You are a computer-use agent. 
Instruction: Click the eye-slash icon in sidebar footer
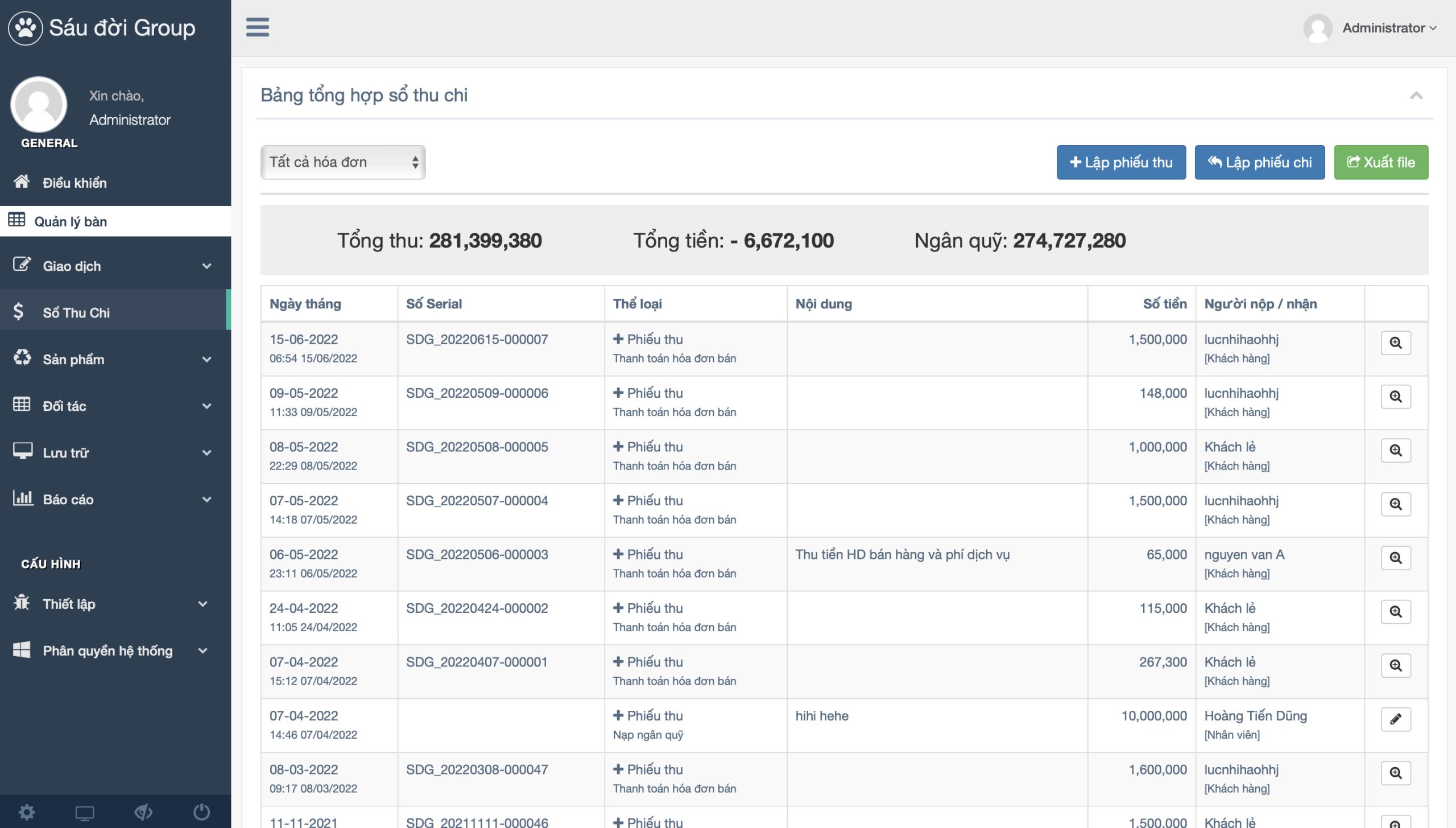pos(143,812)
